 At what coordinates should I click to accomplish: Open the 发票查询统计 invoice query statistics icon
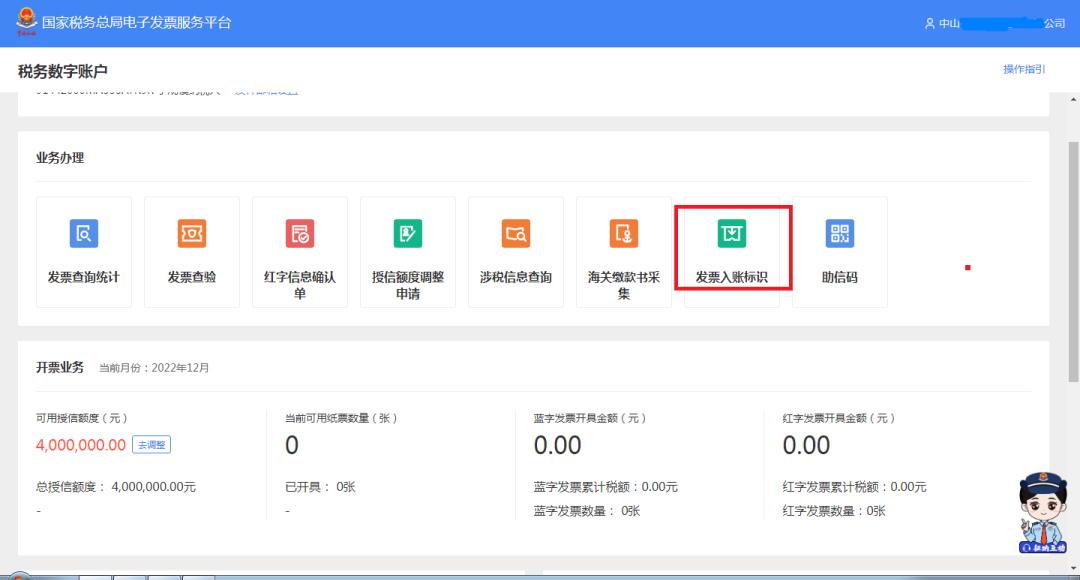coord(84,250)
